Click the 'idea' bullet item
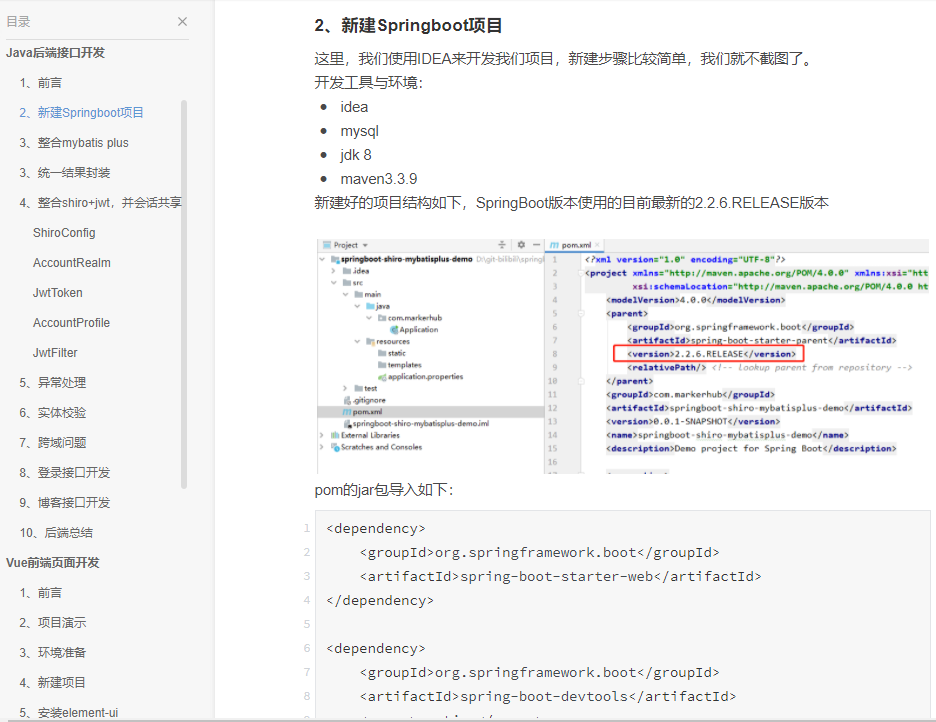The image size is (936, 722). [x=354, y=107]
